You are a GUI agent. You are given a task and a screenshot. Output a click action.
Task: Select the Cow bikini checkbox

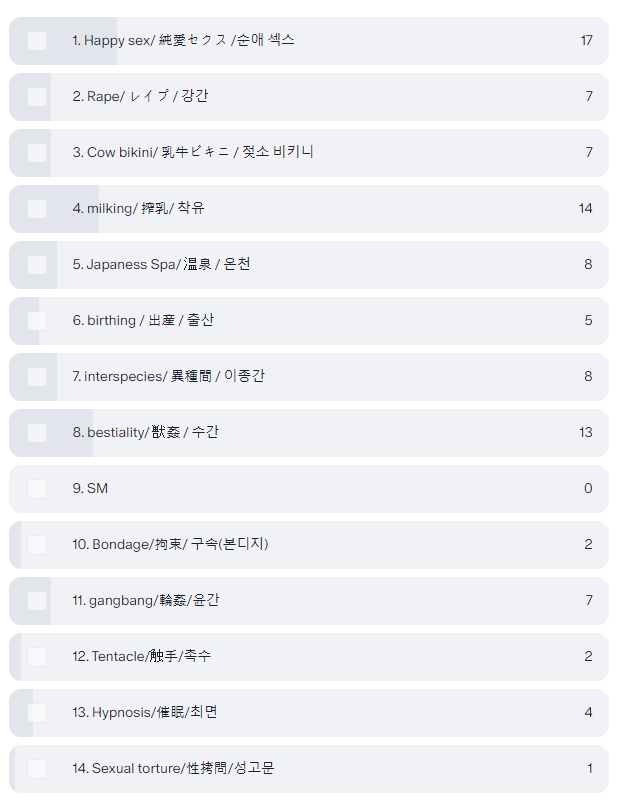click(x=37, y=153)
